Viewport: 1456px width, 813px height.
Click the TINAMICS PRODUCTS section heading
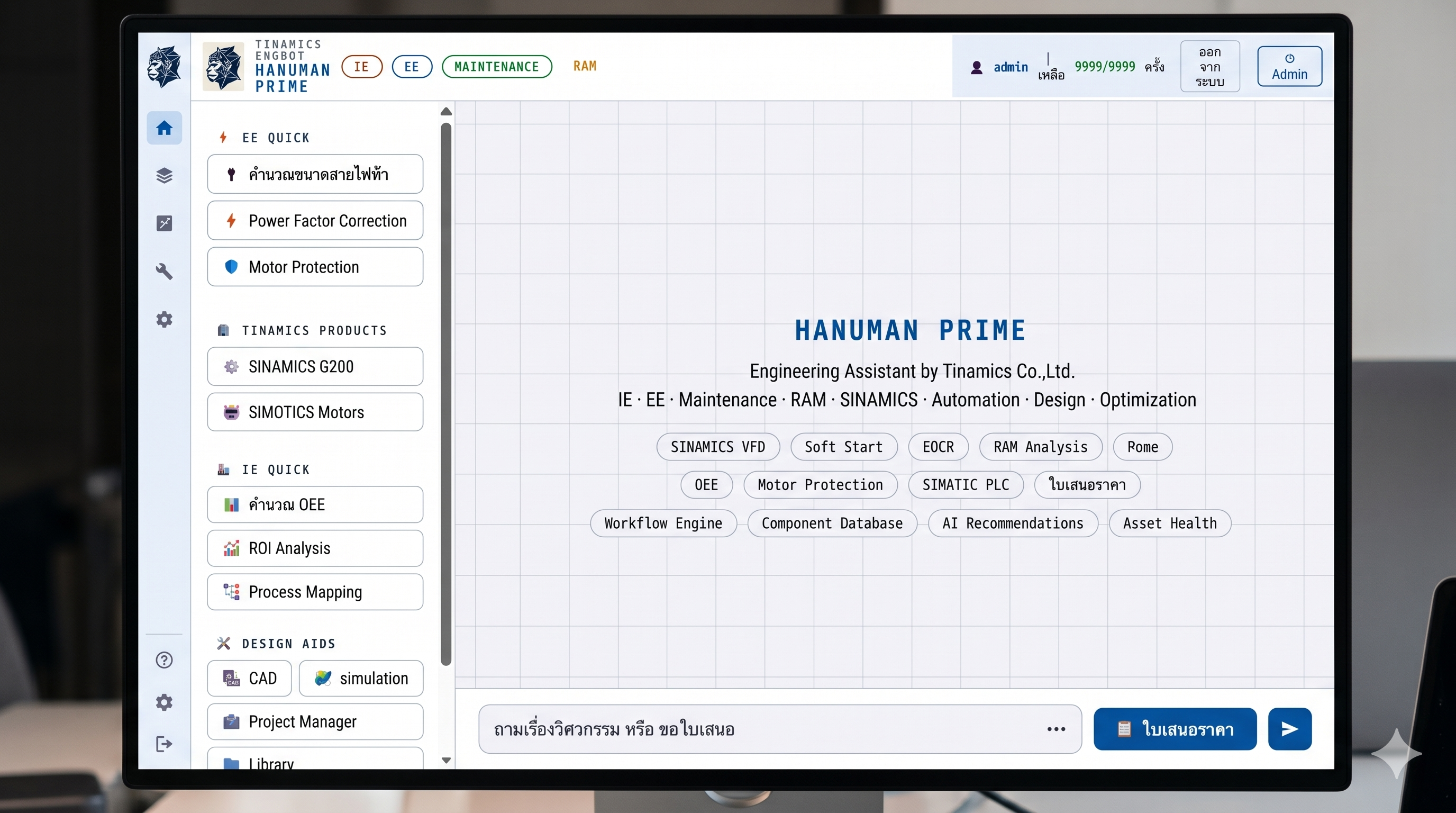[314, 330]
